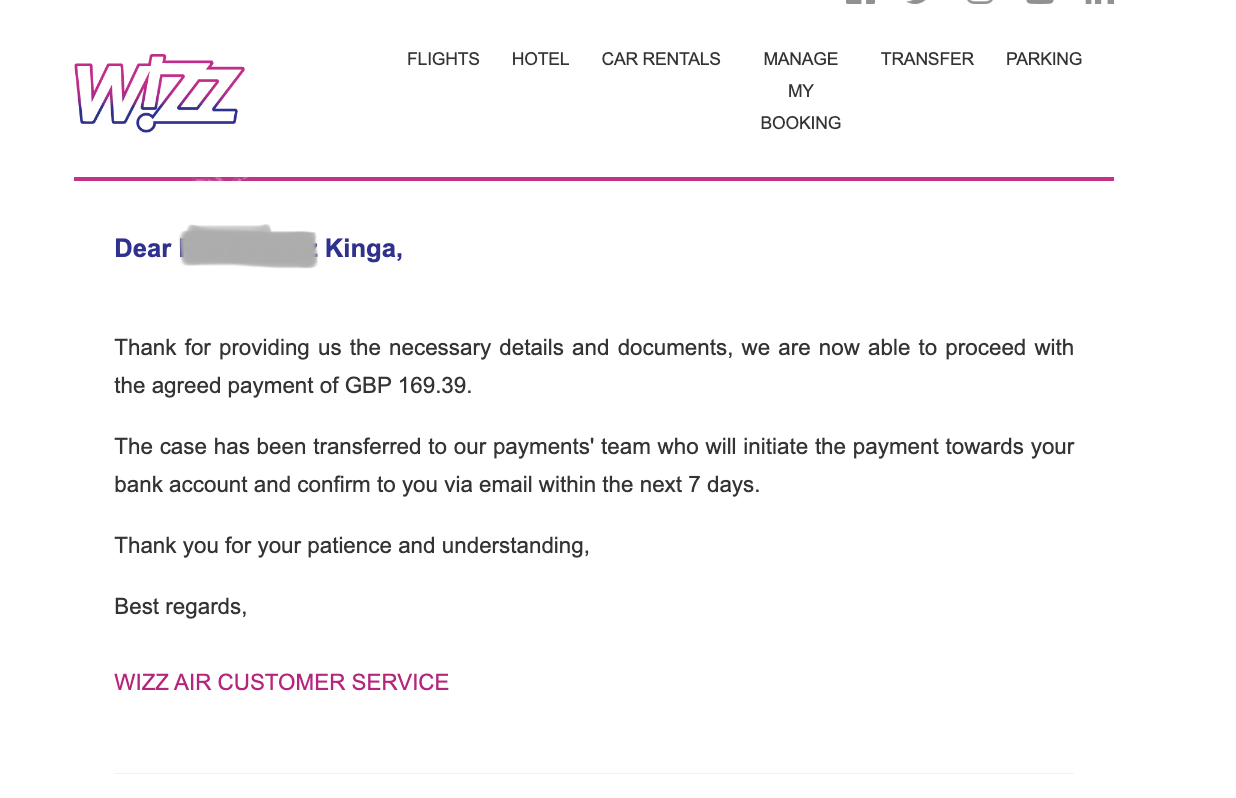Choose the TRANSFER navigation link
This screenshot has height=798, width=1236.
coord(927,59)
